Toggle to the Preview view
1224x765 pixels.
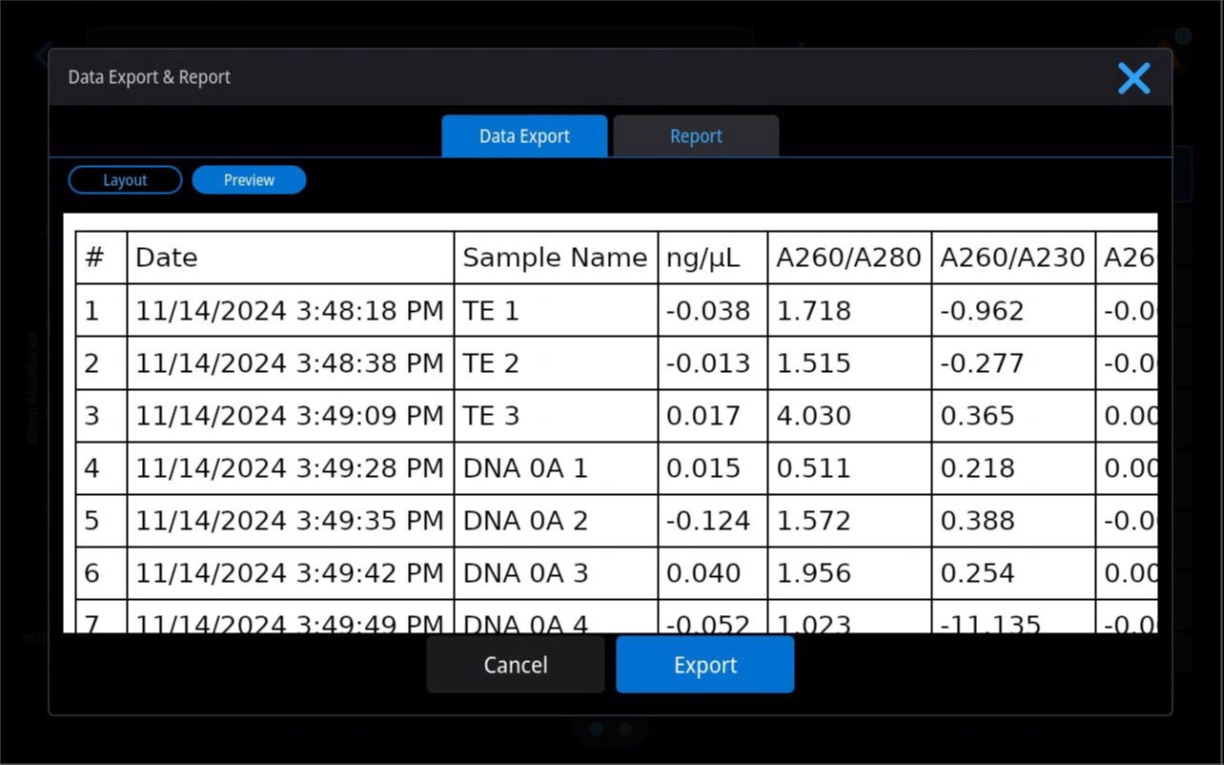coord(249,180)
